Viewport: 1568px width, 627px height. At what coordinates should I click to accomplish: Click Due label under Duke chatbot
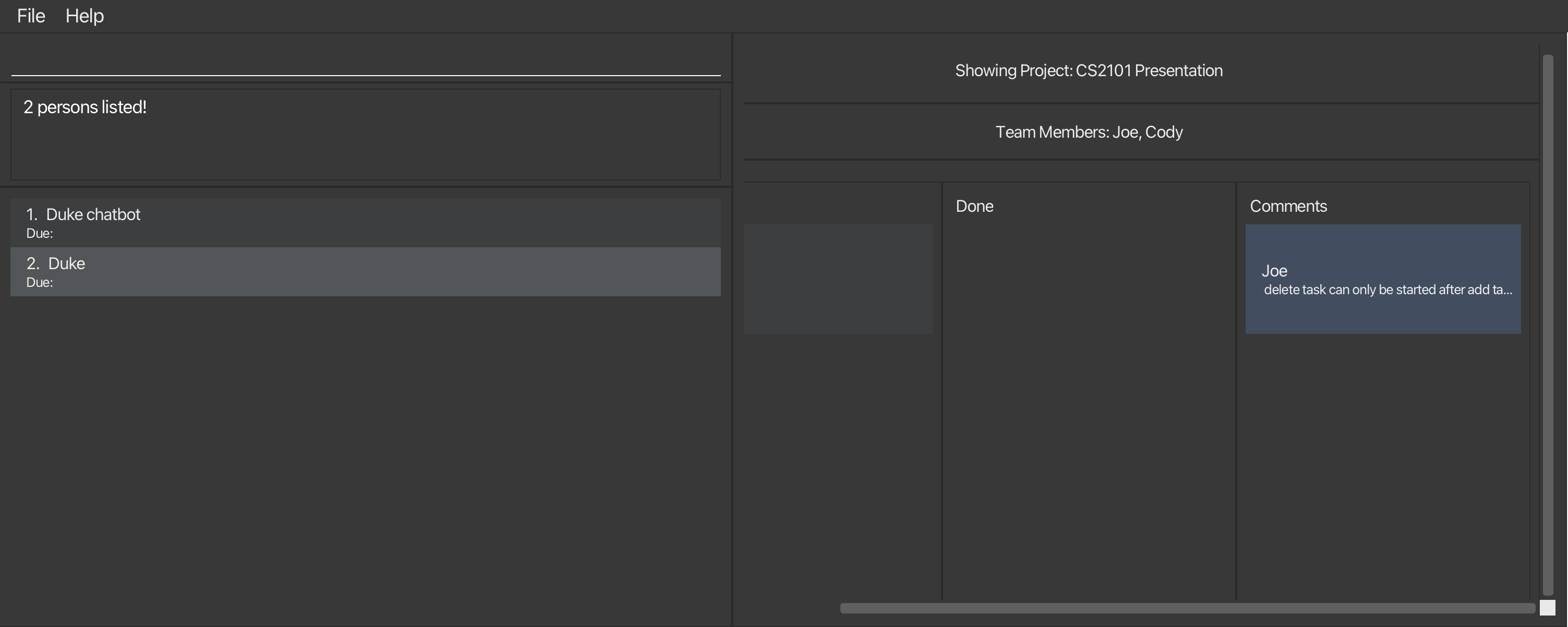click(x=40, y=234)
